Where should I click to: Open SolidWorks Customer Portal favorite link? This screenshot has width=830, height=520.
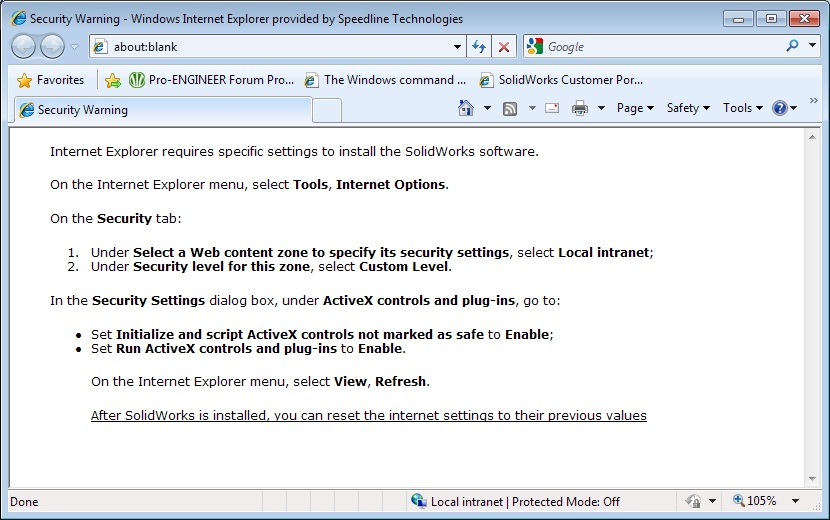tap(561, 80)
